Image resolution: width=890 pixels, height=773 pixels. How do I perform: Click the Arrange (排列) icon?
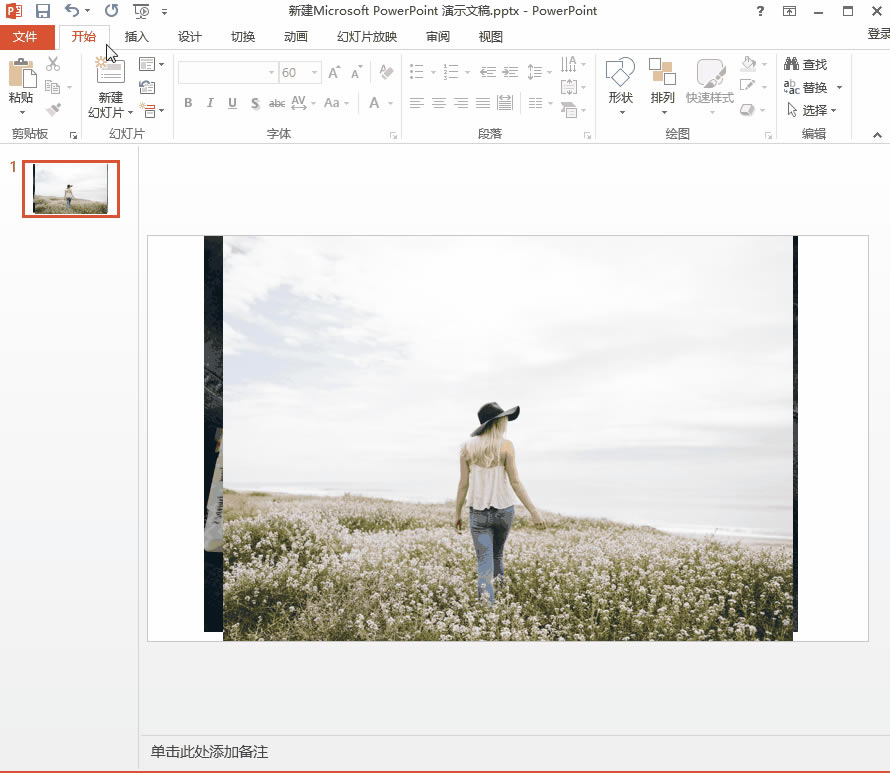[x=662, y=73]
